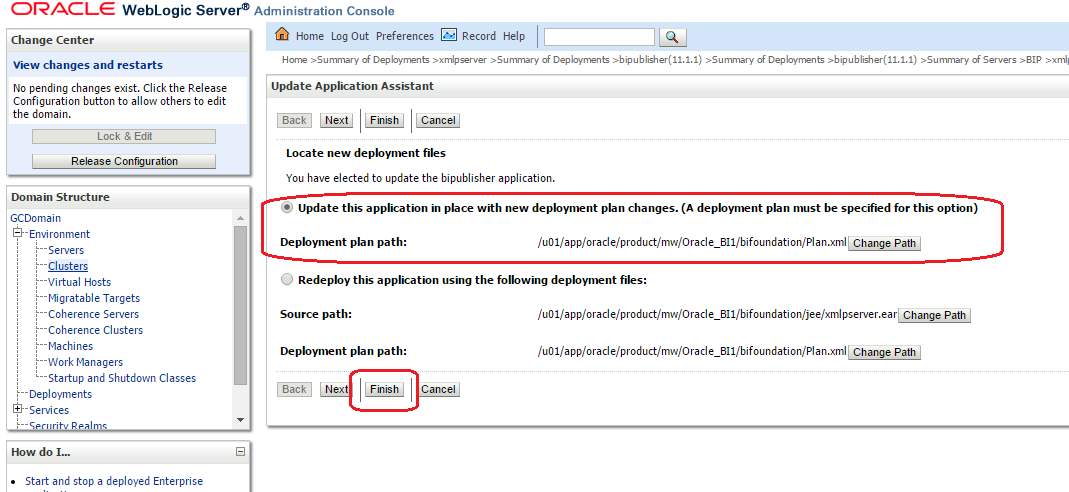Screen dimensions: 1069x492
Task: Open Coherence Servers tree item
Action: point(93,314)
